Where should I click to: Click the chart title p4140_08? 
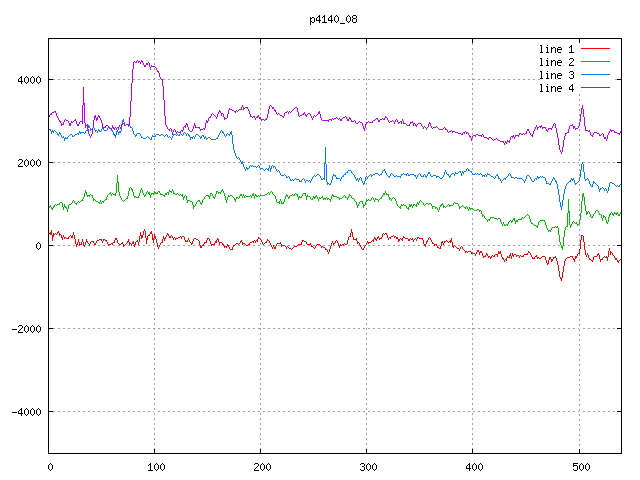[332, 19]
